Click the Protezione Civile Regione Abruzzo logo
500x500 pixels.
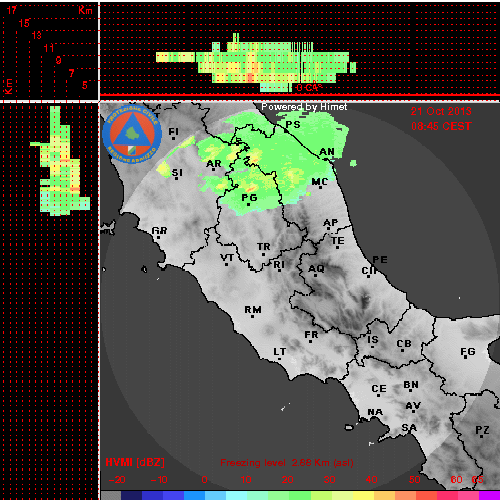pos(132,134)
